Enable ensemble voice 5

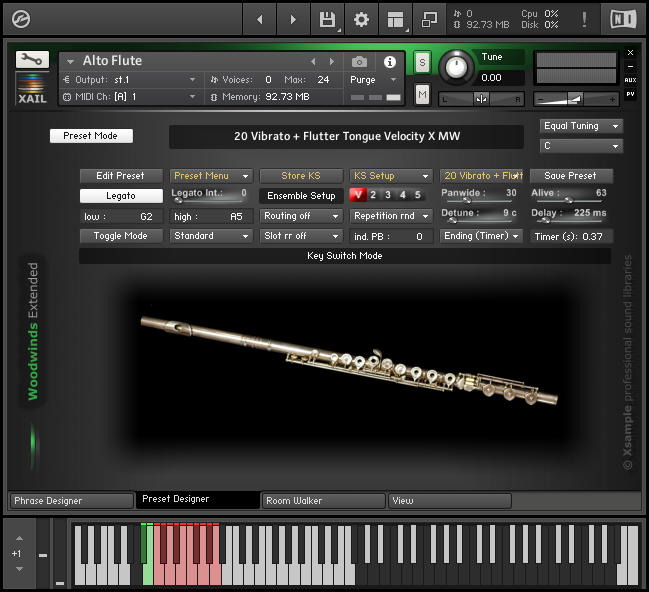point(418,195)
